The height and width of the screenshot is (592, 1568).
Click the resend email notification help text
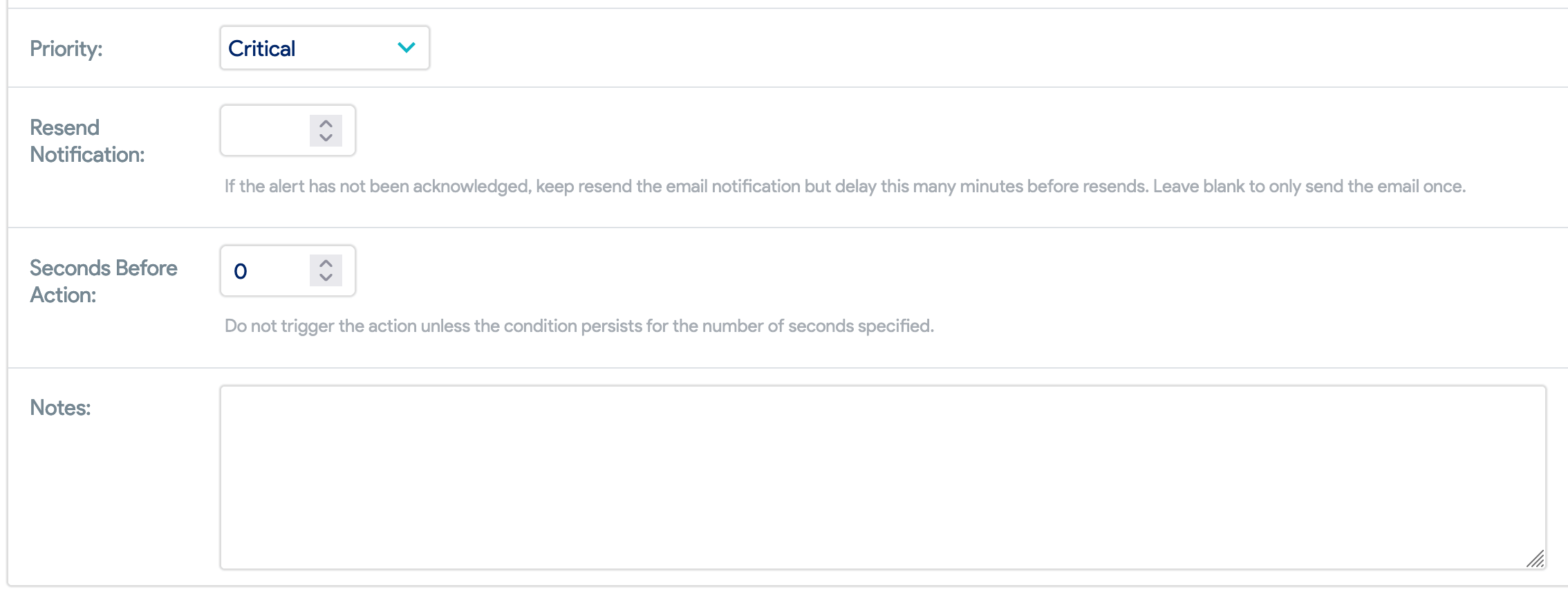[845, 186]
